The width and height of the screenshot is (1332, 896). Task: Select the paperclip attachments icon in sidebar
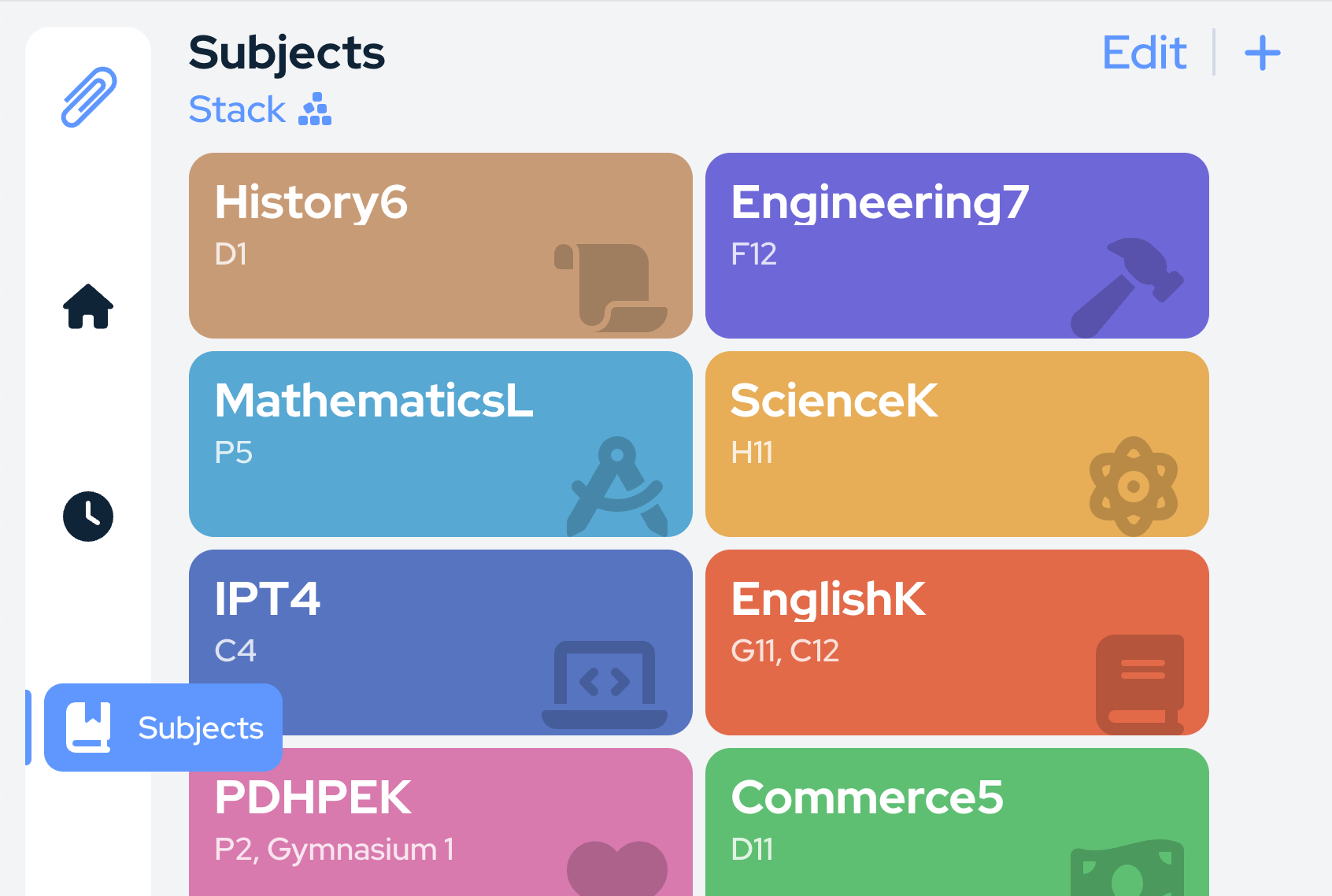(x=87, y=98)
